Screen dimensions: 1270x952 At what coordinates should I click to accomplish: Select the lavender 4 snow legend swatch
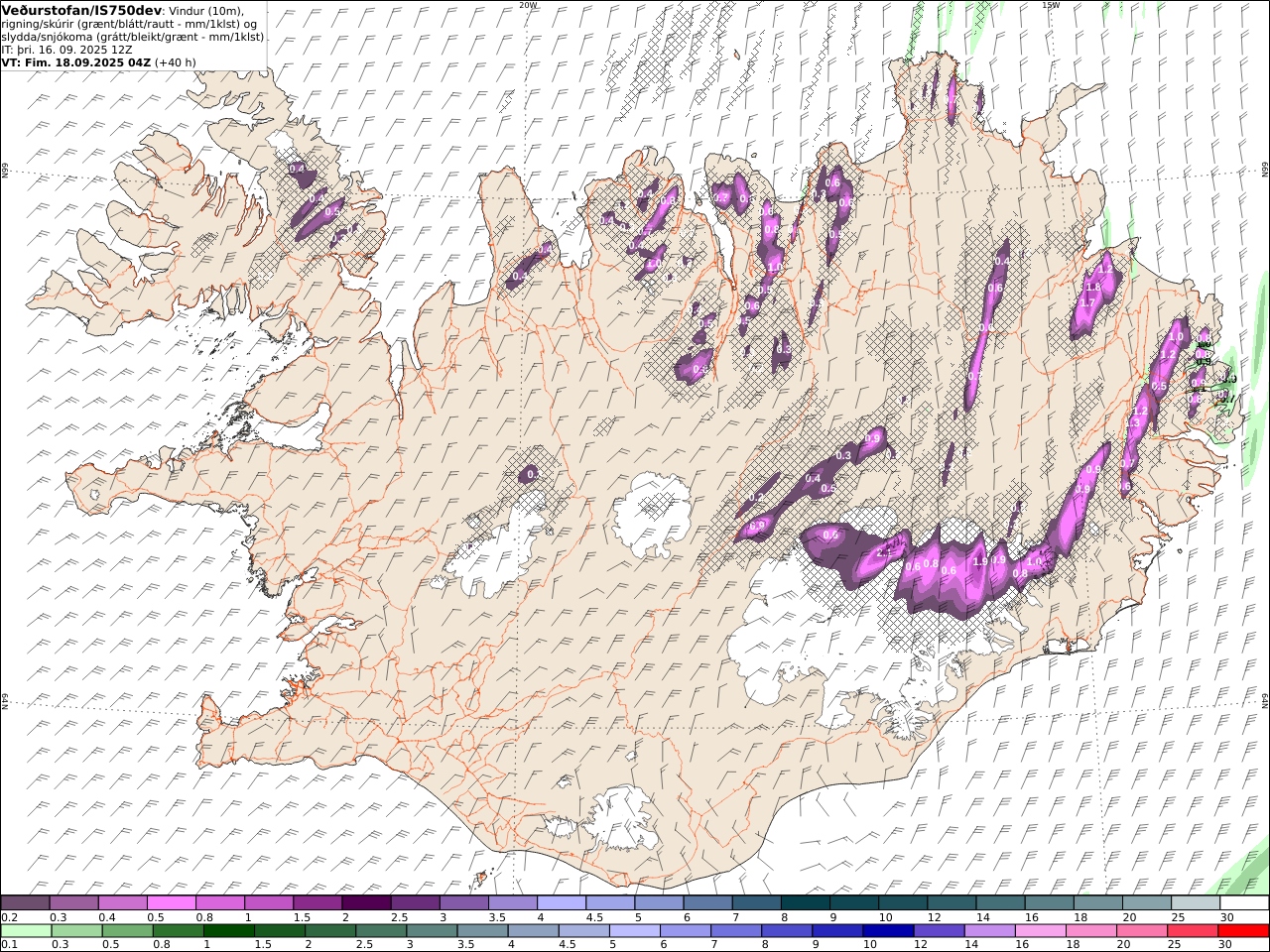pos(562,903)
